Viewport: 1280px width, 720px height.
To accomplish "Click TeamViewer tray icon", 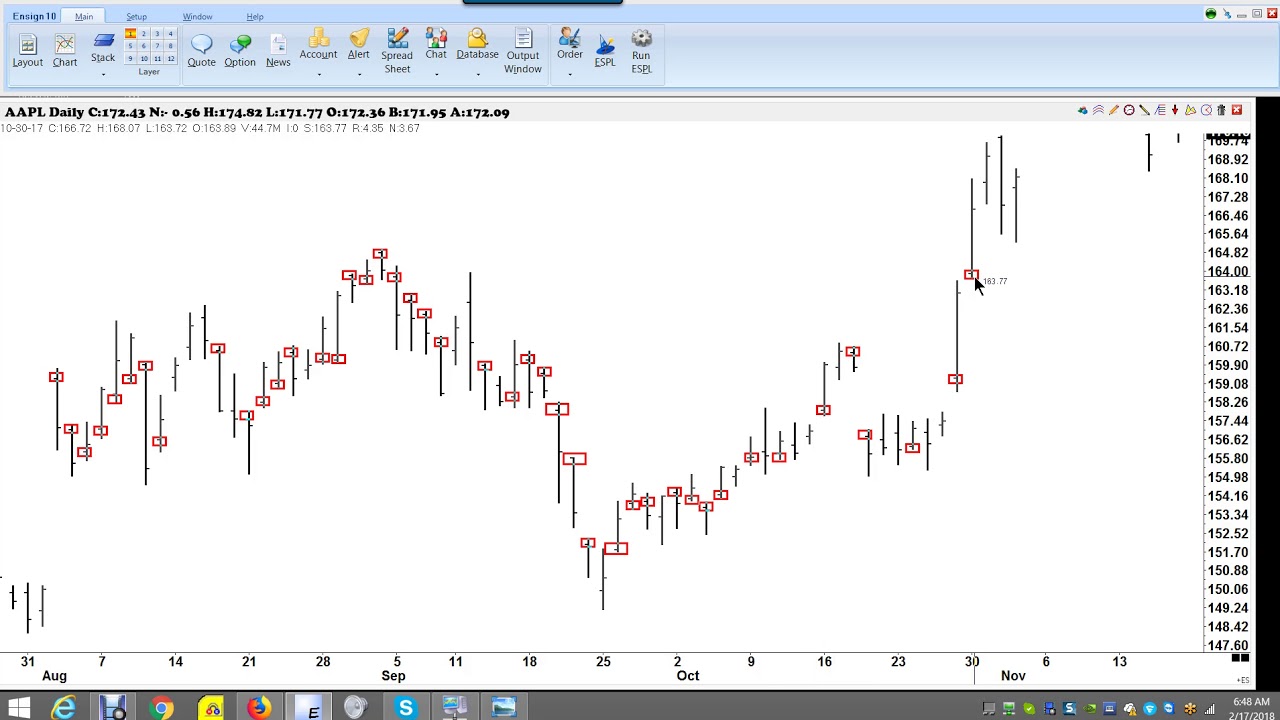I will (1169, 709).
